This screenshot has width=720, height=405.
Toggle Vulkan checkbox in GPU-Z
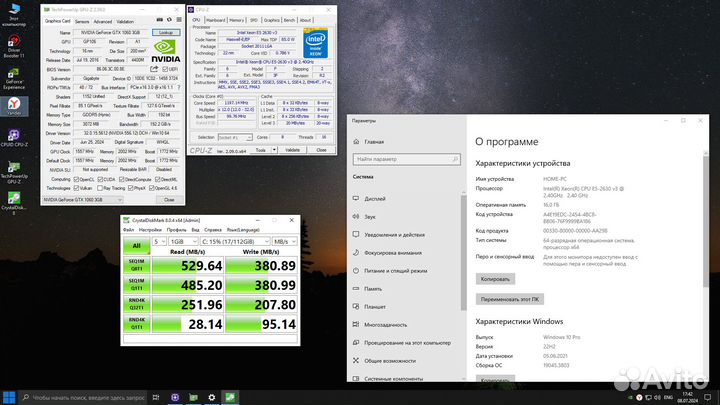pos(76,188)
